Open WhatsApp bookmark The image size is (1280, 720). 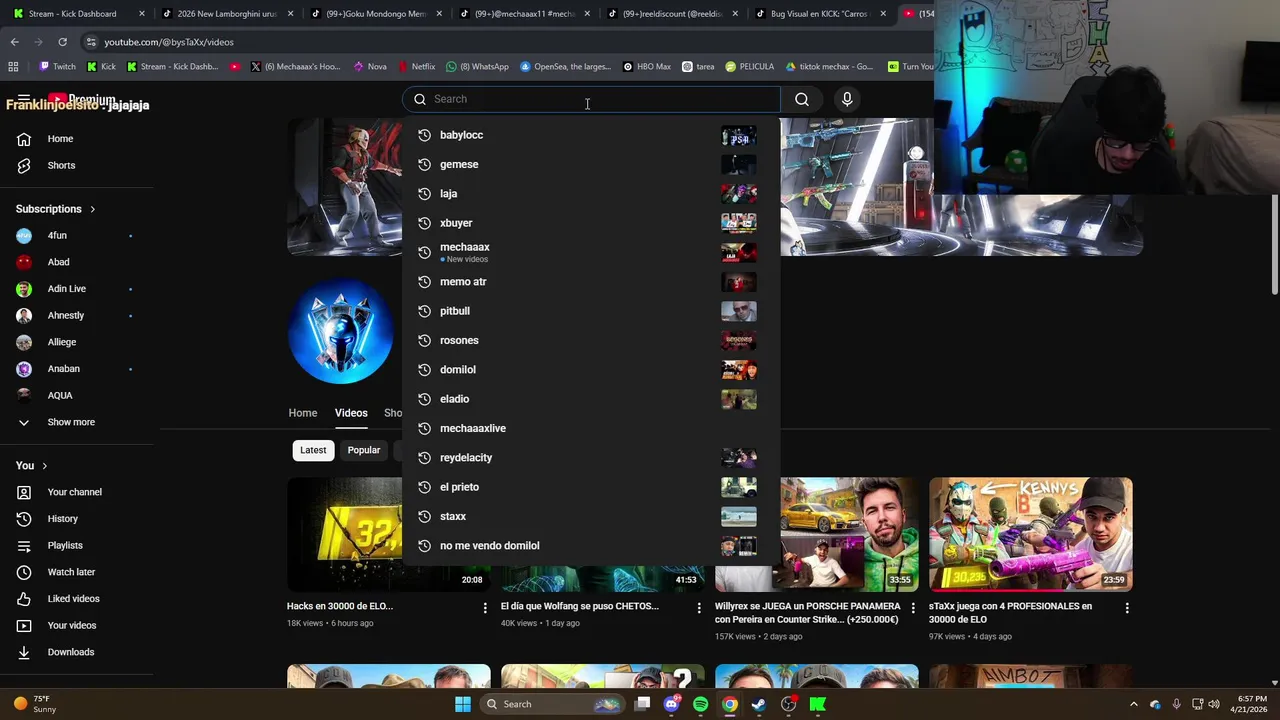tap(476, 67)
